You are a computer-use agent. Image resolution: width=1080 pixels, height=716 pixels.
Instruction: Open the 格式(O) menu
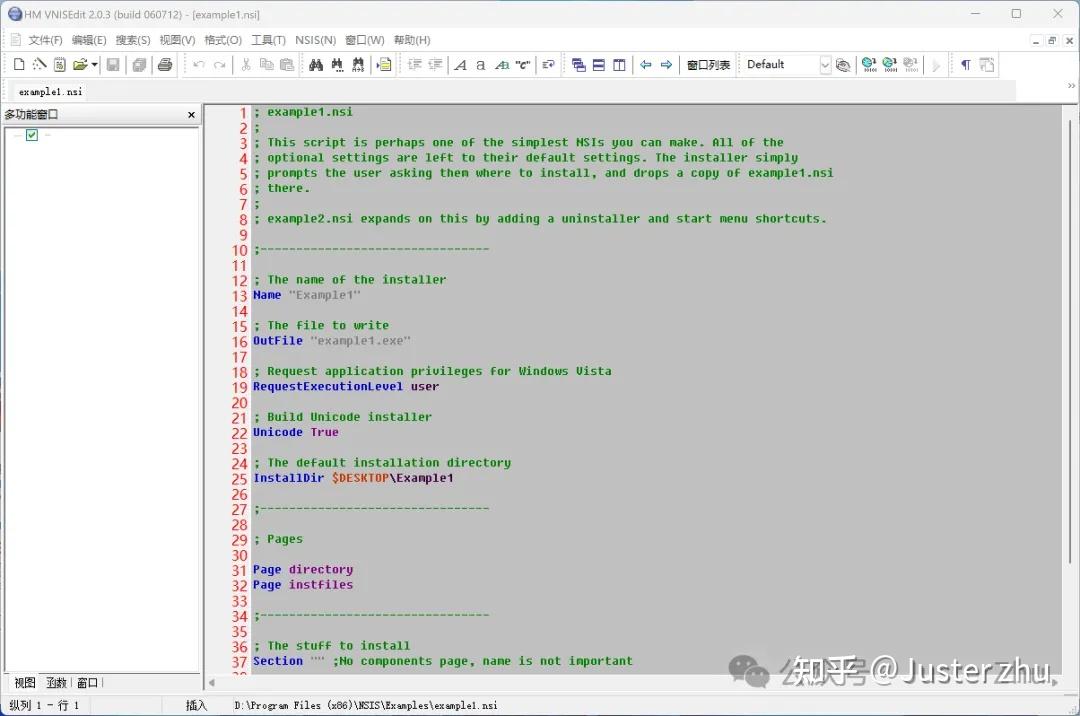pyautogui.click(x=223, y=40)
